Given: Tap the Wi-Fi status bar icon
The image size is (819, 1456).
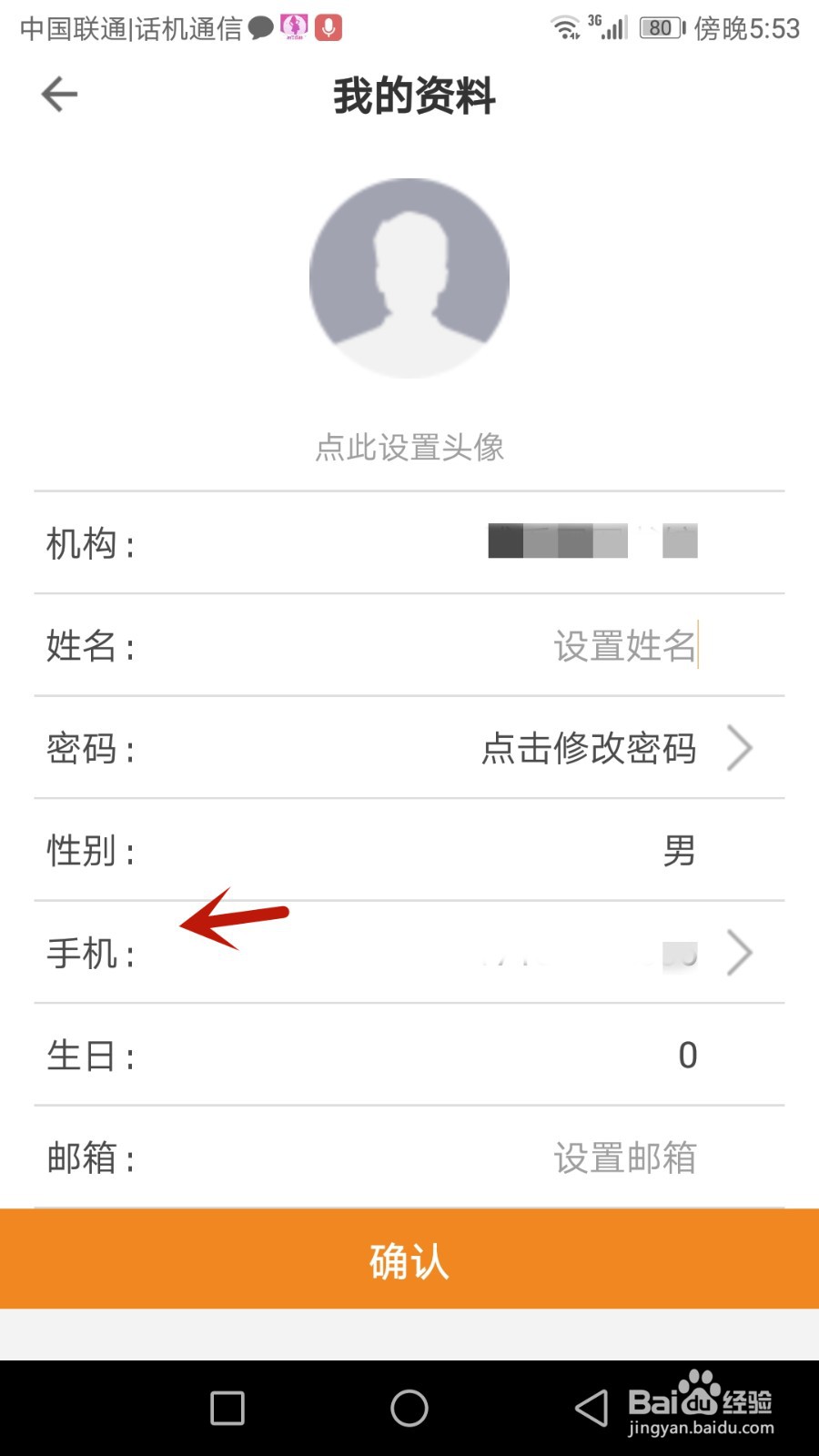Looking at the screenshot, I should 565,28.
